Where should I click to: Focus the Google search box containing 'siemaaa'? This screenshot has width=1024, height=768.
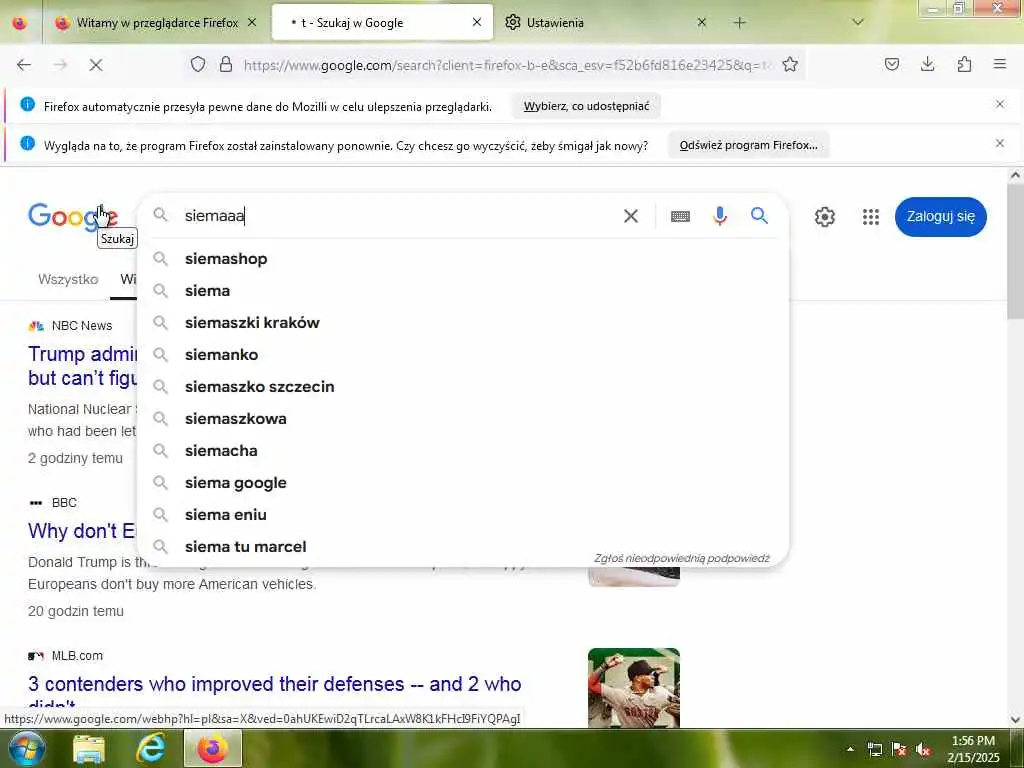[x=398, y=216]
